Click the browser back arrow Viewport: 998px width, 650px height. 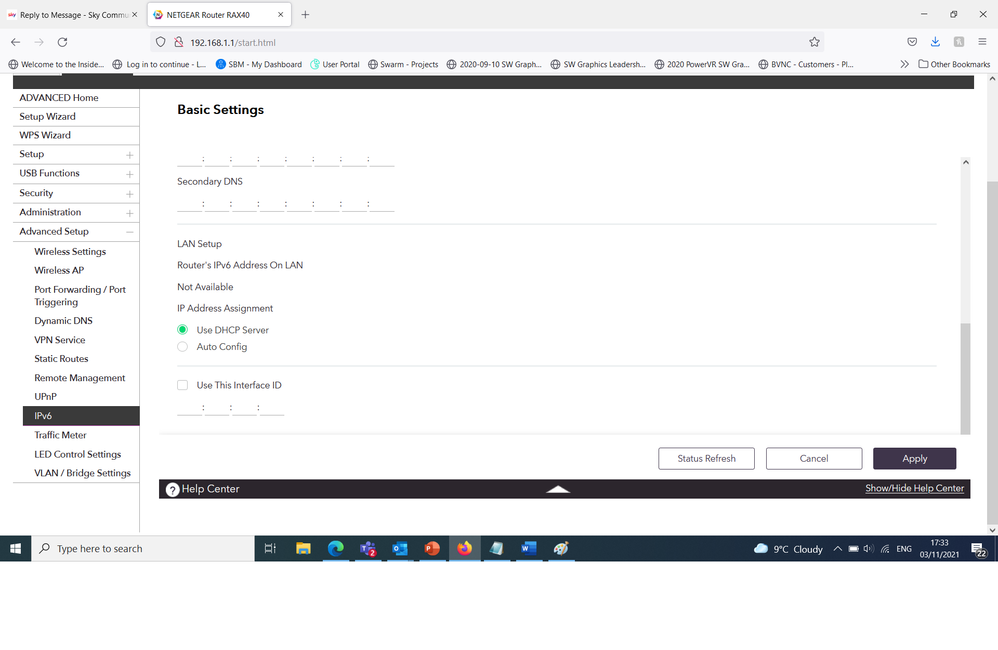tap(16, 42)
